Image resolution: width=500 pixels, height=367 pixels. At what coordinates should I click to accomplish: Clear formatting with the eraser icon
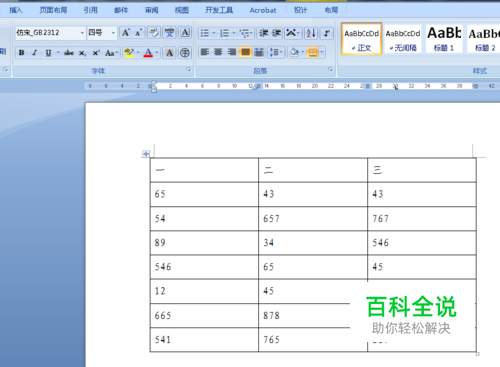[154, 33]
